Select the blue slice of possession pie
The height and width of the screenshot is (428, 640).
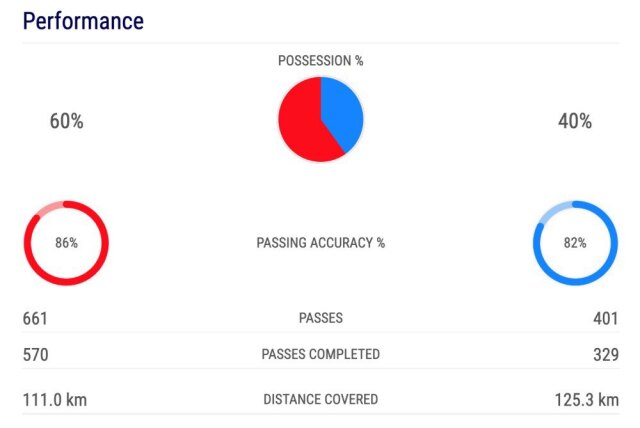coord(342,112)
